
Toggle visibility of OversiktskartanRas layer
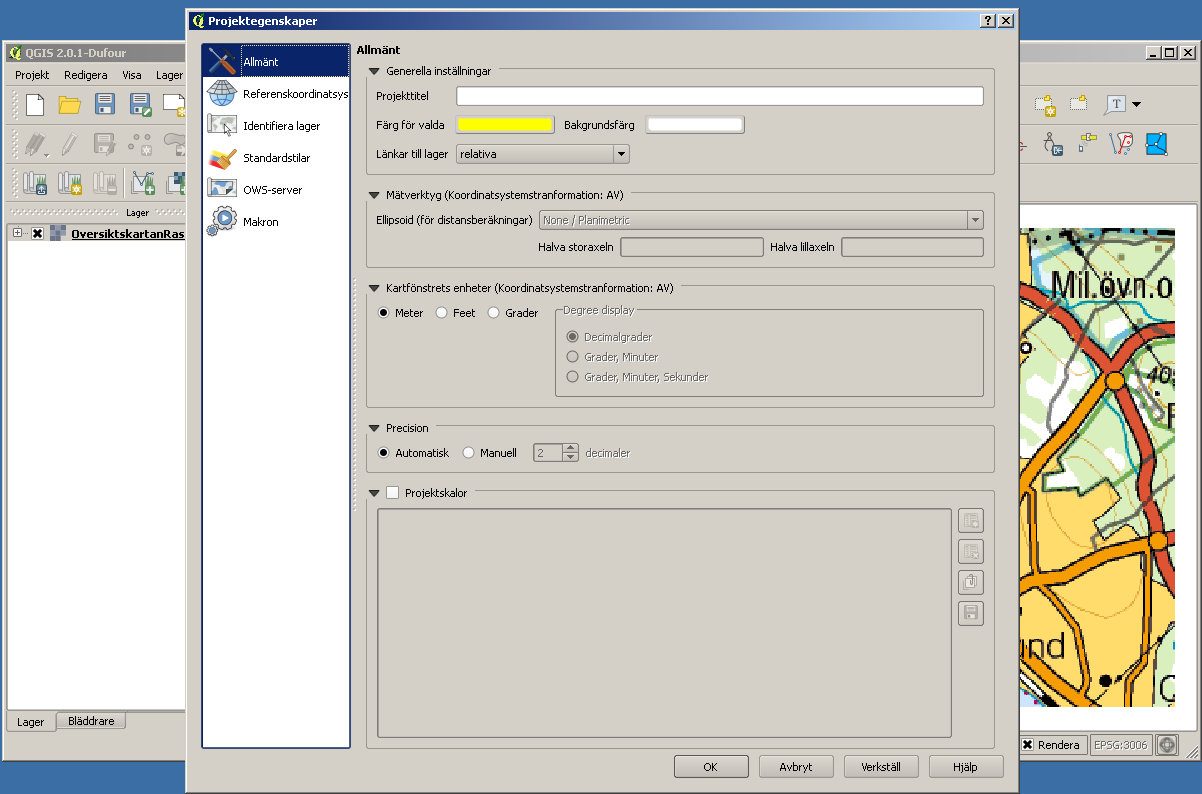(x=37, y=233)
